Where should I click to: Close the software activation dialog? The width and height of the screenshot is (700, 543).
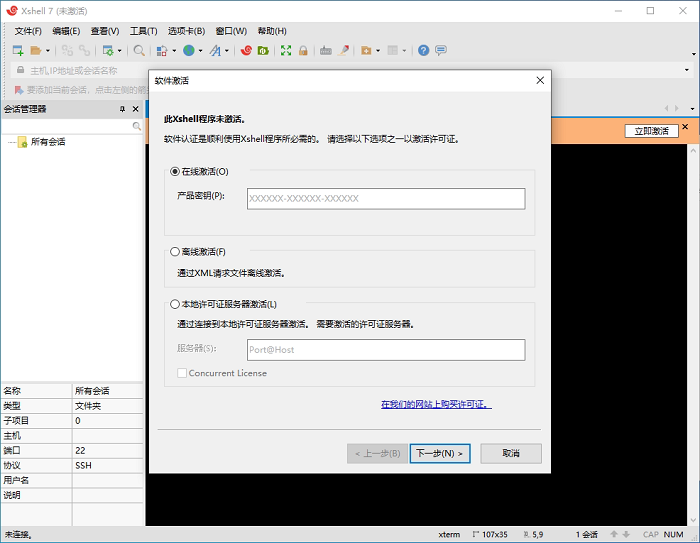pyautogui.click(x=540, y=80)
